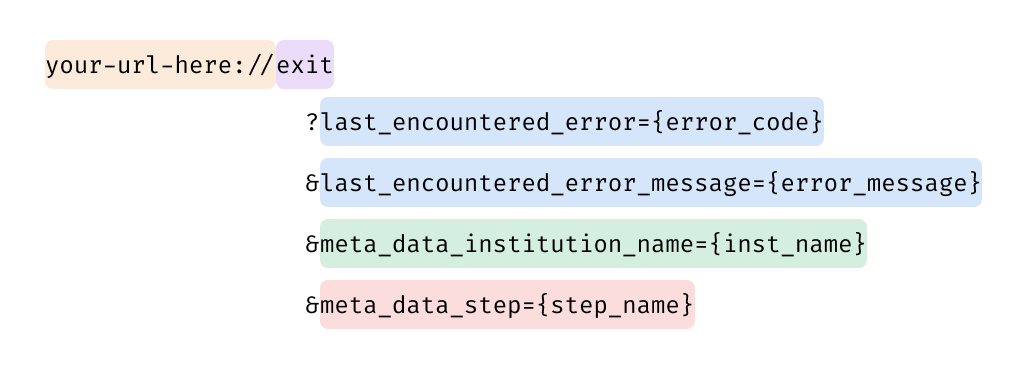Select the blue last_encountered_error parameter
Viewport: 1027px width, 365px height.
pos(572,121)
